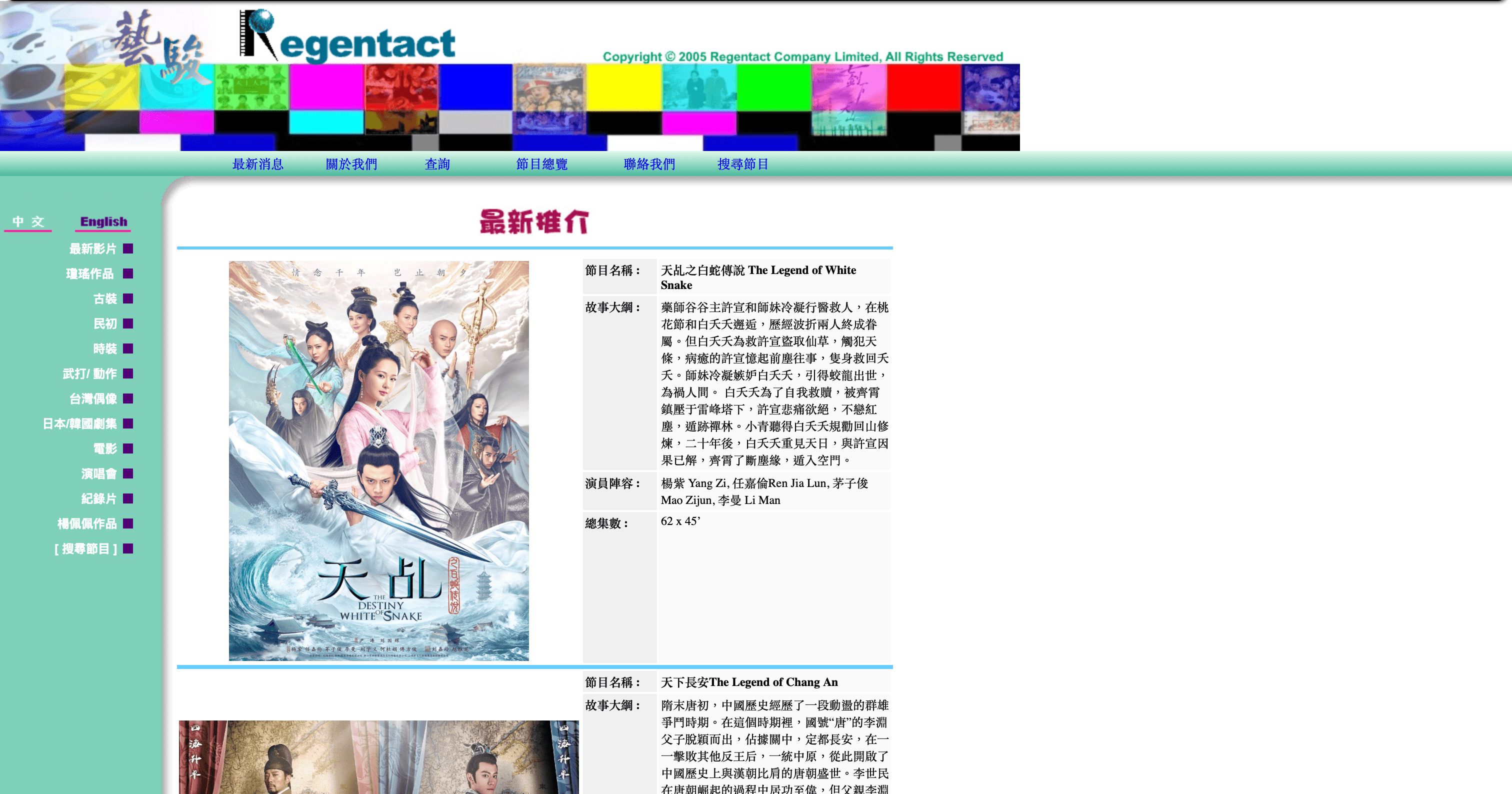Open 搜尋節目 in the top navigation bar
1512x794 pixels.
coord(743,164)
